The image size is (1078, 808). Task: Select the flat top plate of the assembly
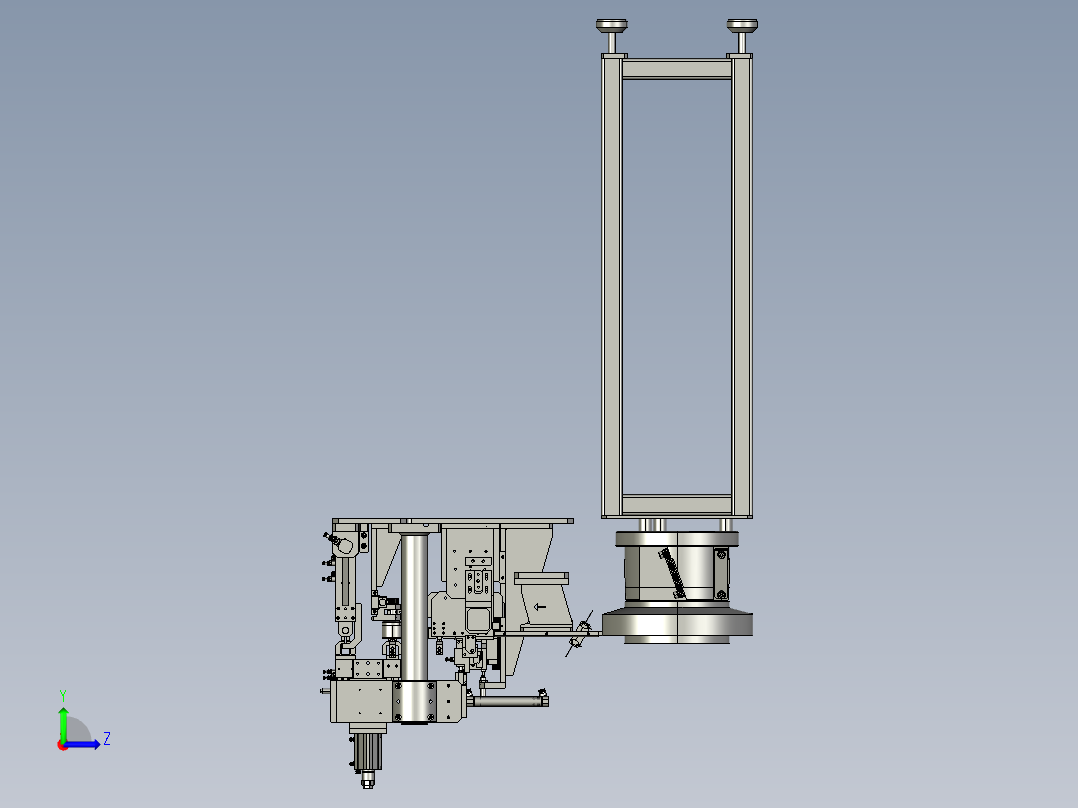click(452, 521)
